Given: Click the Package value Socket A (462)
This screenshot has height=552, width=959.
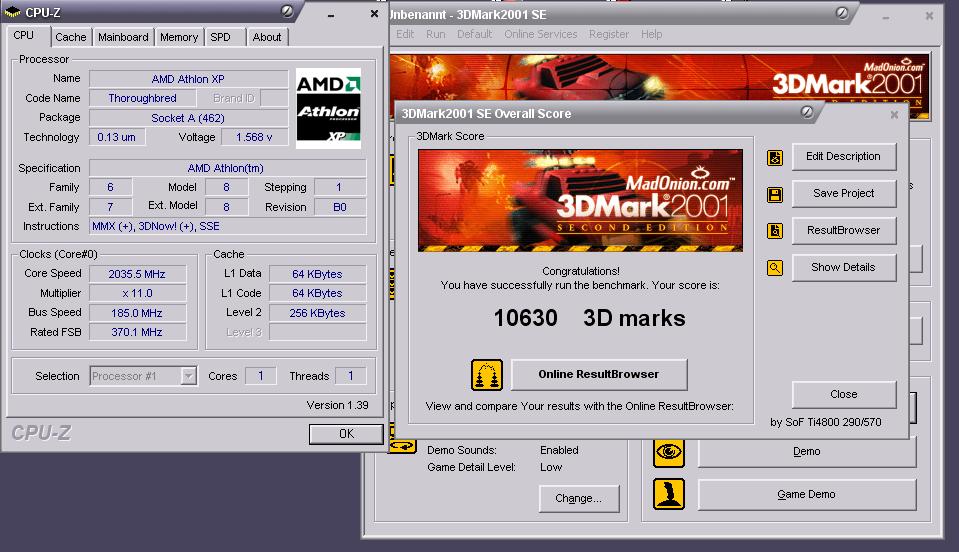Looking at the screenshot, I should click(x=188, y=118).
